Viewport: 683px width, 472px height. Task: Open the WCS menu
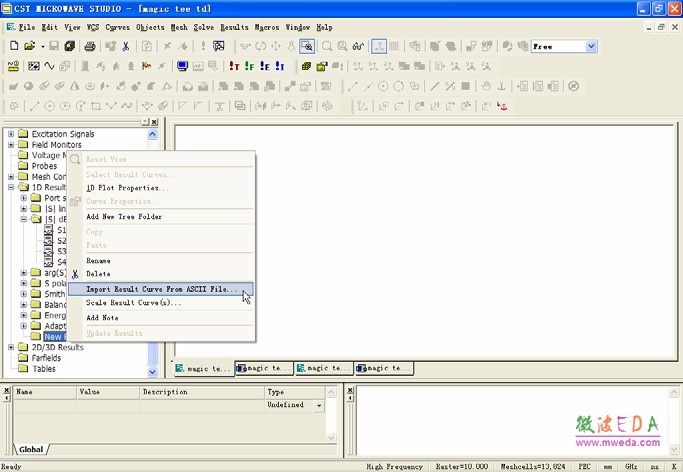(x=93, y=27)
